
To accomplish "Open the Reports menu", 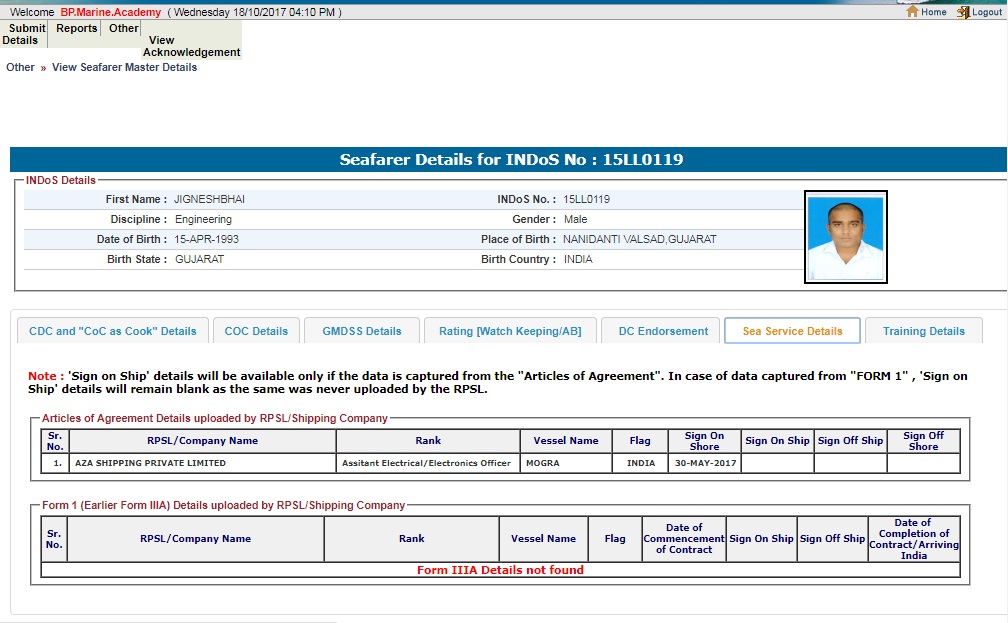I will click(77, 28).
